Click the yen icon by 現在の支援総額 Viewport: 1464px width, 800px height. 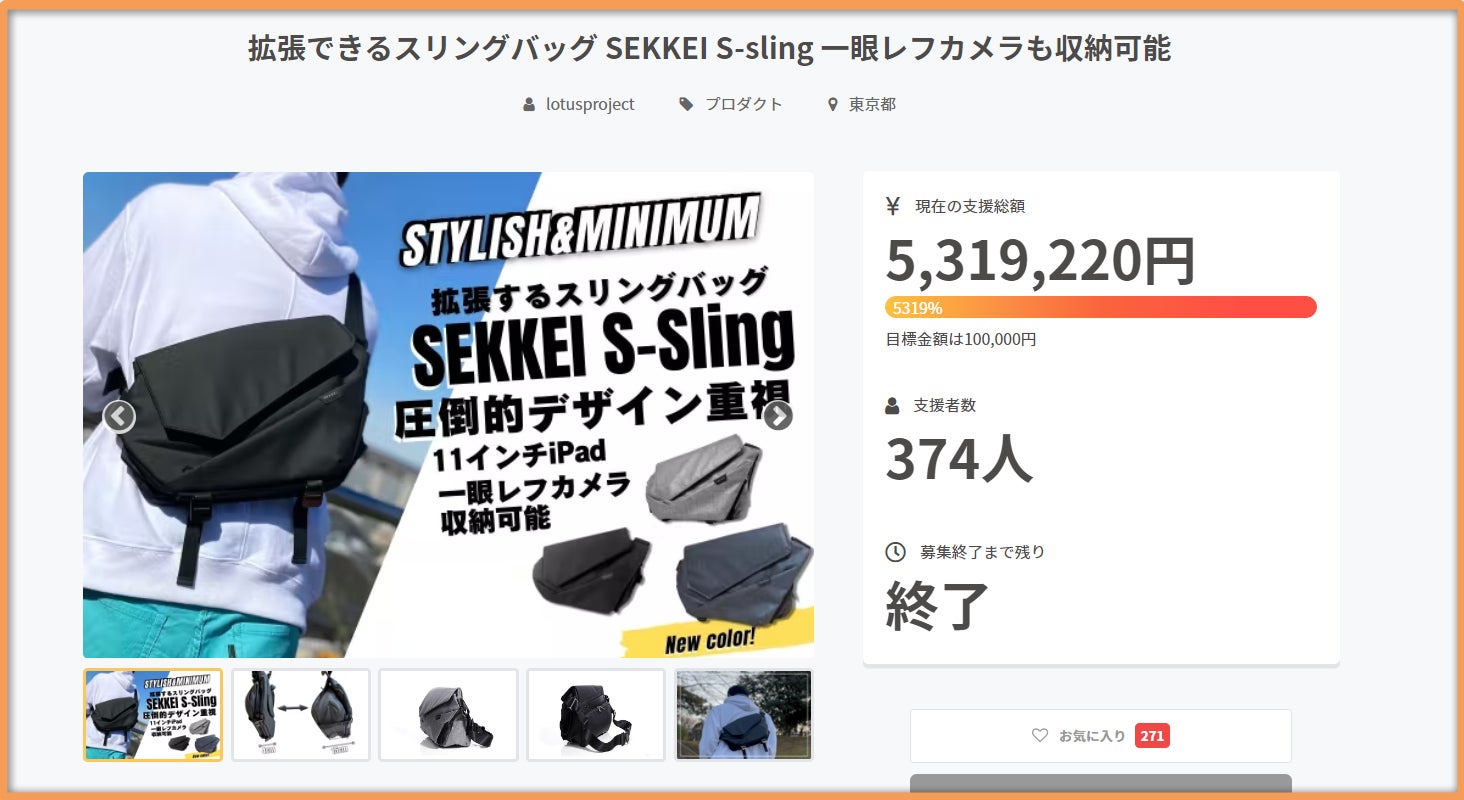tap(893, 206)
